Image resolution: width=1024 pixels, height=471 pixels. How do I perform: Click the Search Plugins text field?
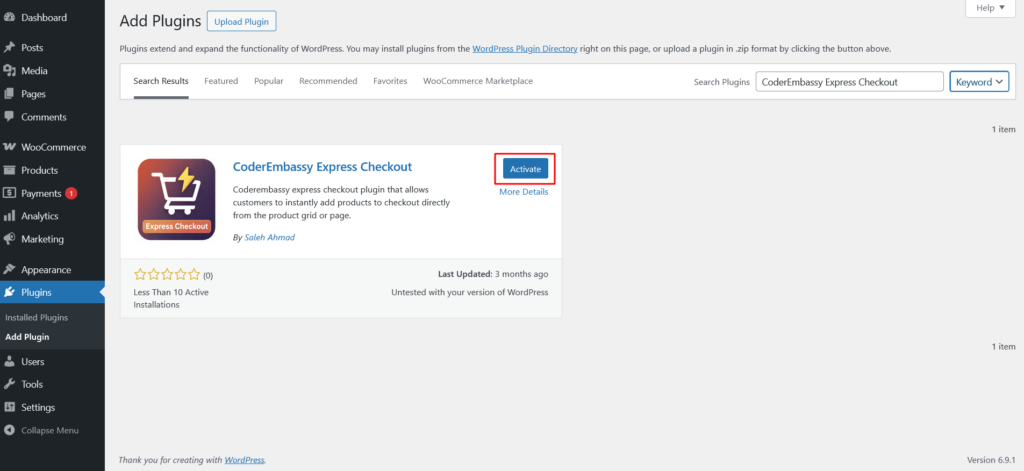coord(848,82)
